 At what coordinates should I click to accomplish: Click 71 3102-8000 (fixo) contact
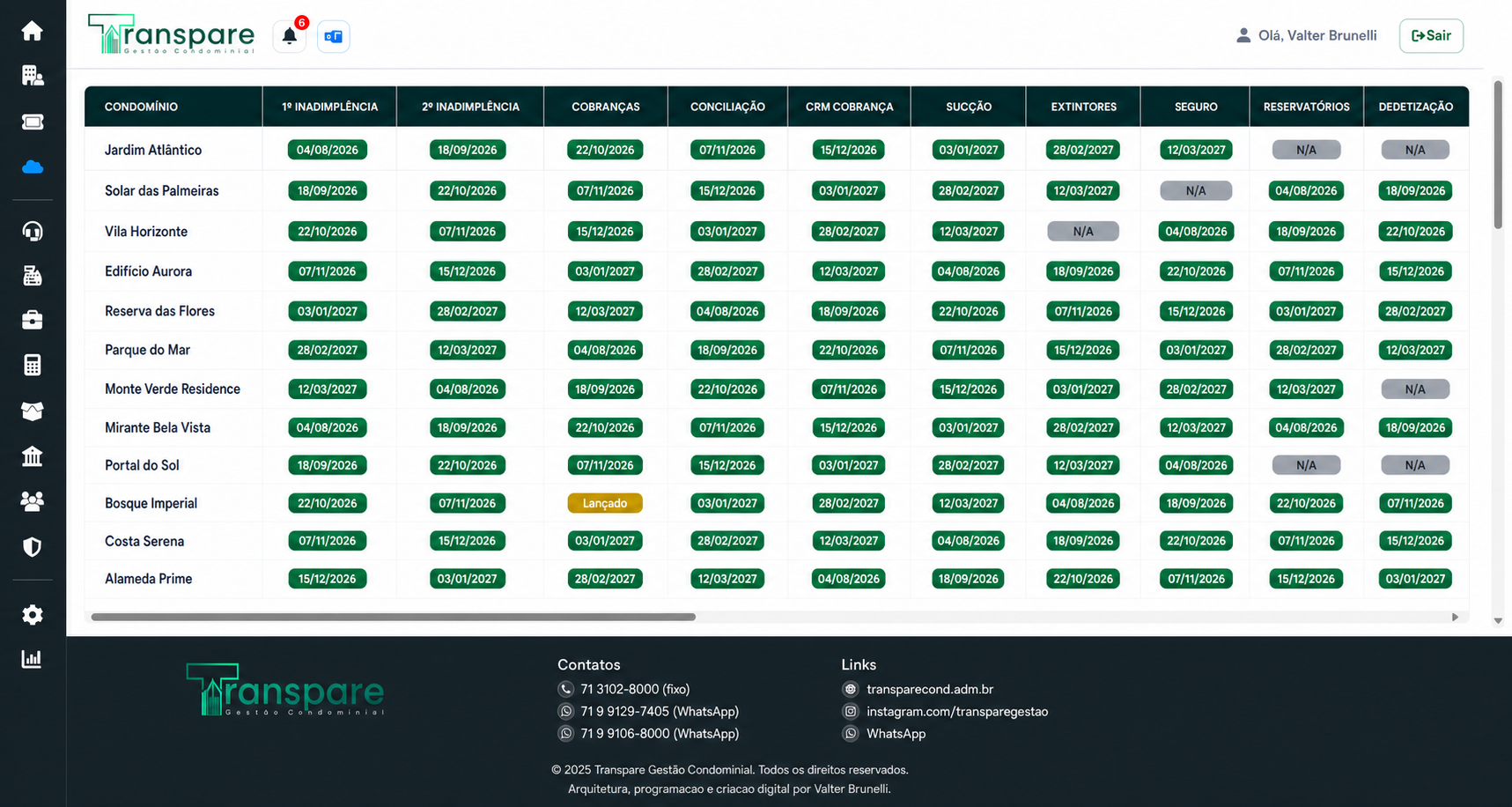(x=635, y=689)
